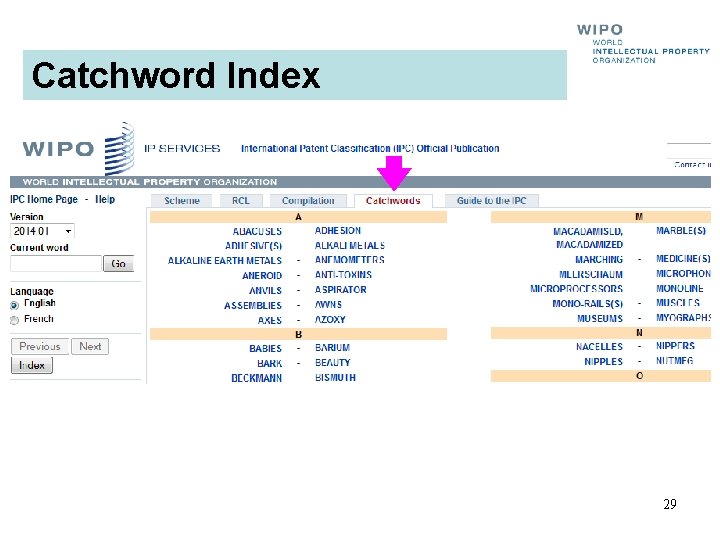
Task: Open the ALKALINE EARTH METALS link
Action: 225,261
